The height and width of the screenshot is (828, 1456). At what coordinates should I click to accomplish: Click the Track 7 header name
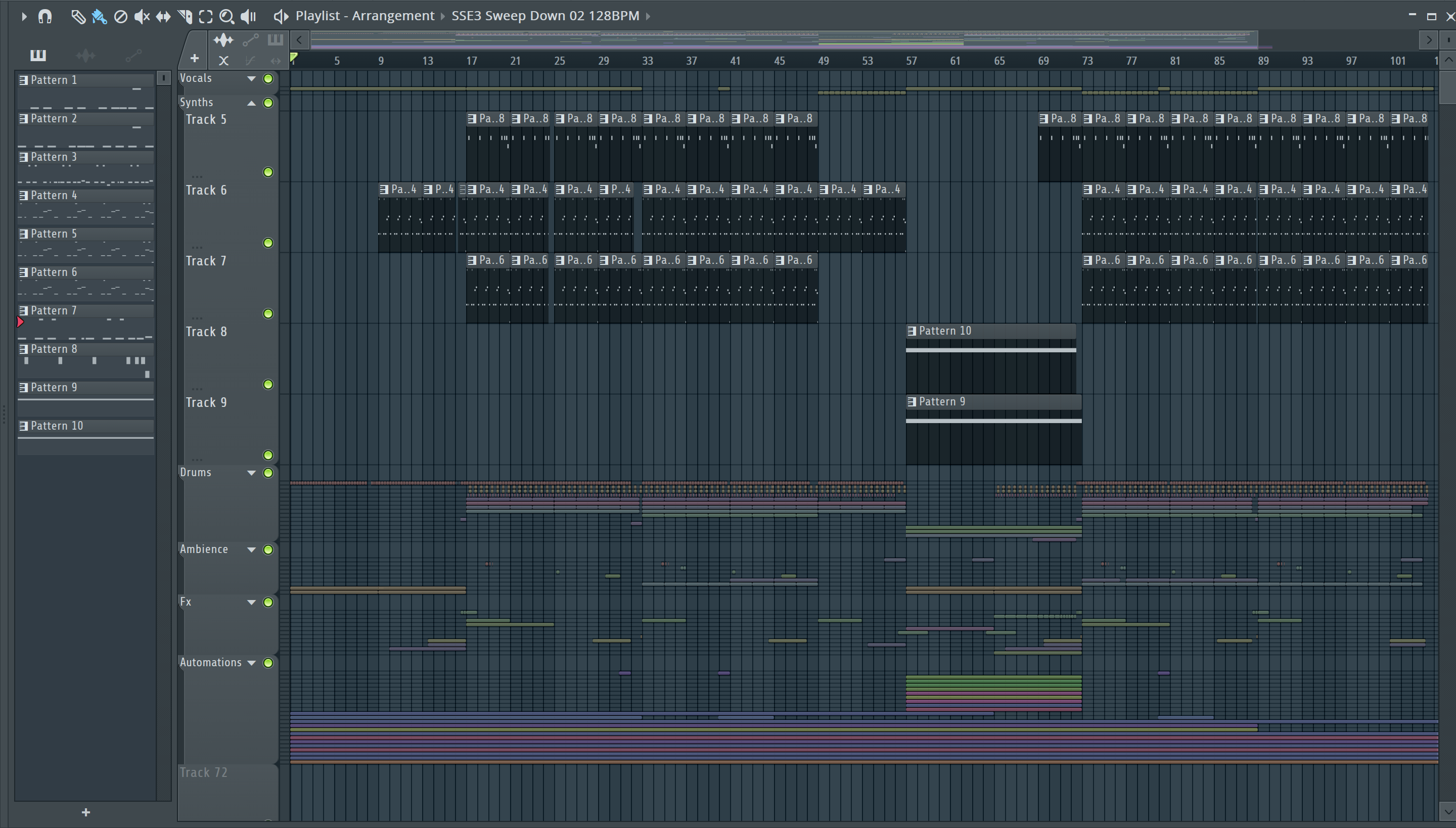pos(206,261)
